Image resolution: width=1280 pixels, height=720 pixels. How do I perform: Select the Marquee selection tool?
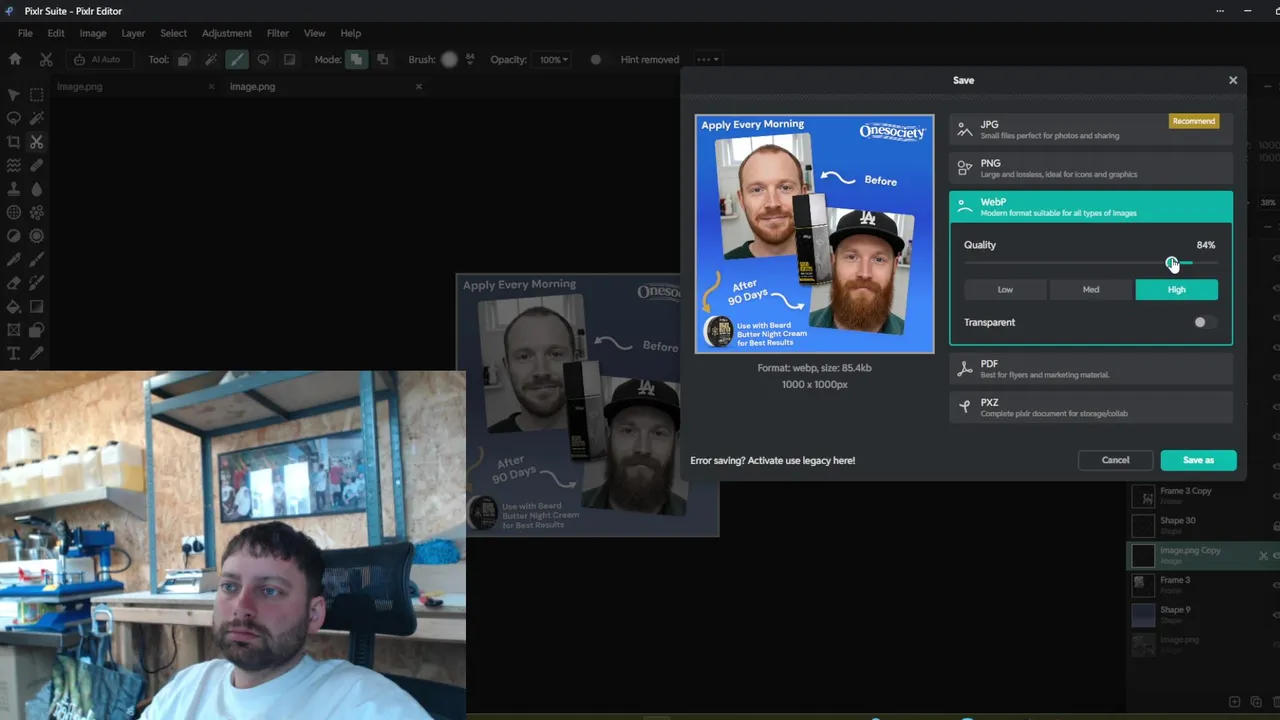coord(36,95)
